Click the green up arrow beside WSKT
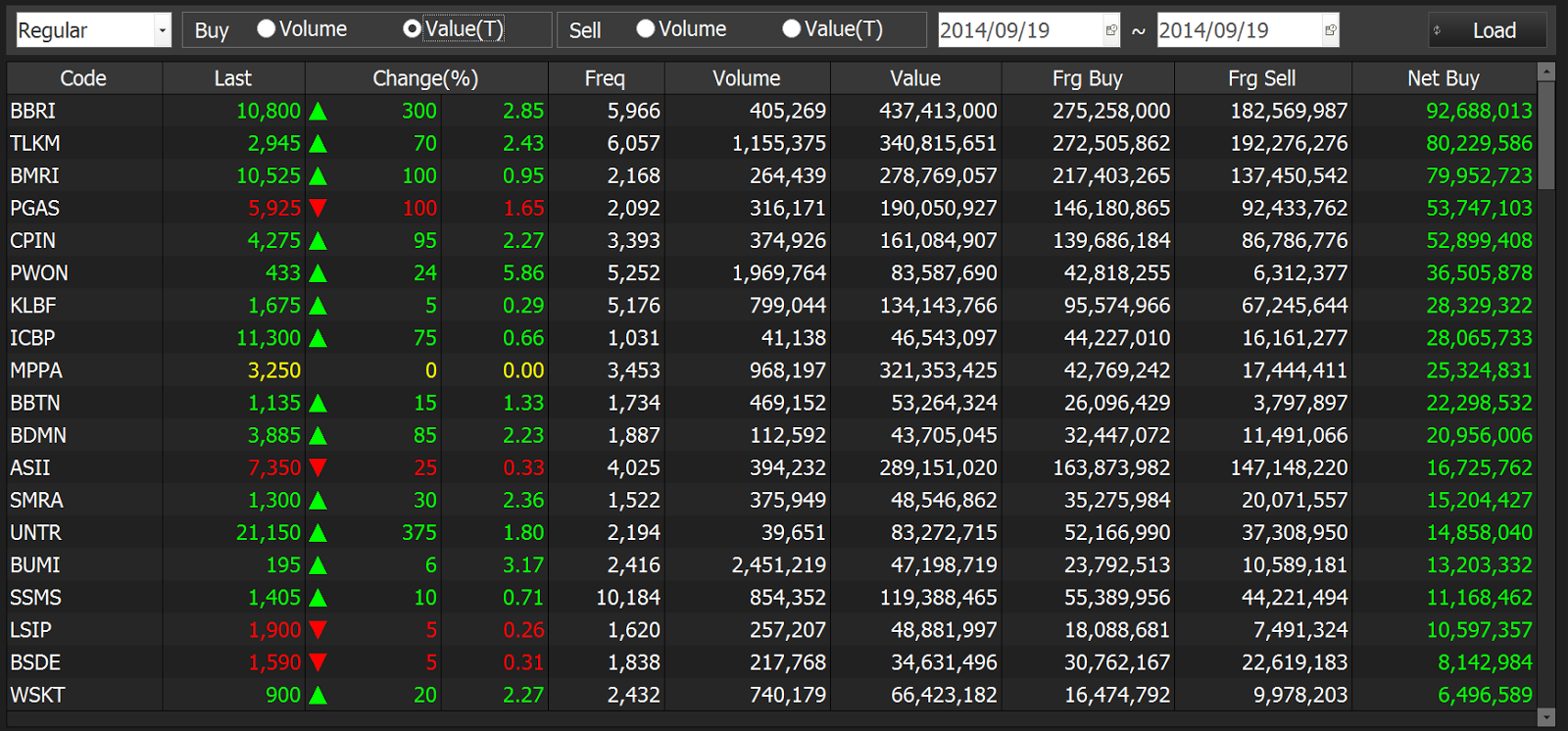 [x=318, y=696]
